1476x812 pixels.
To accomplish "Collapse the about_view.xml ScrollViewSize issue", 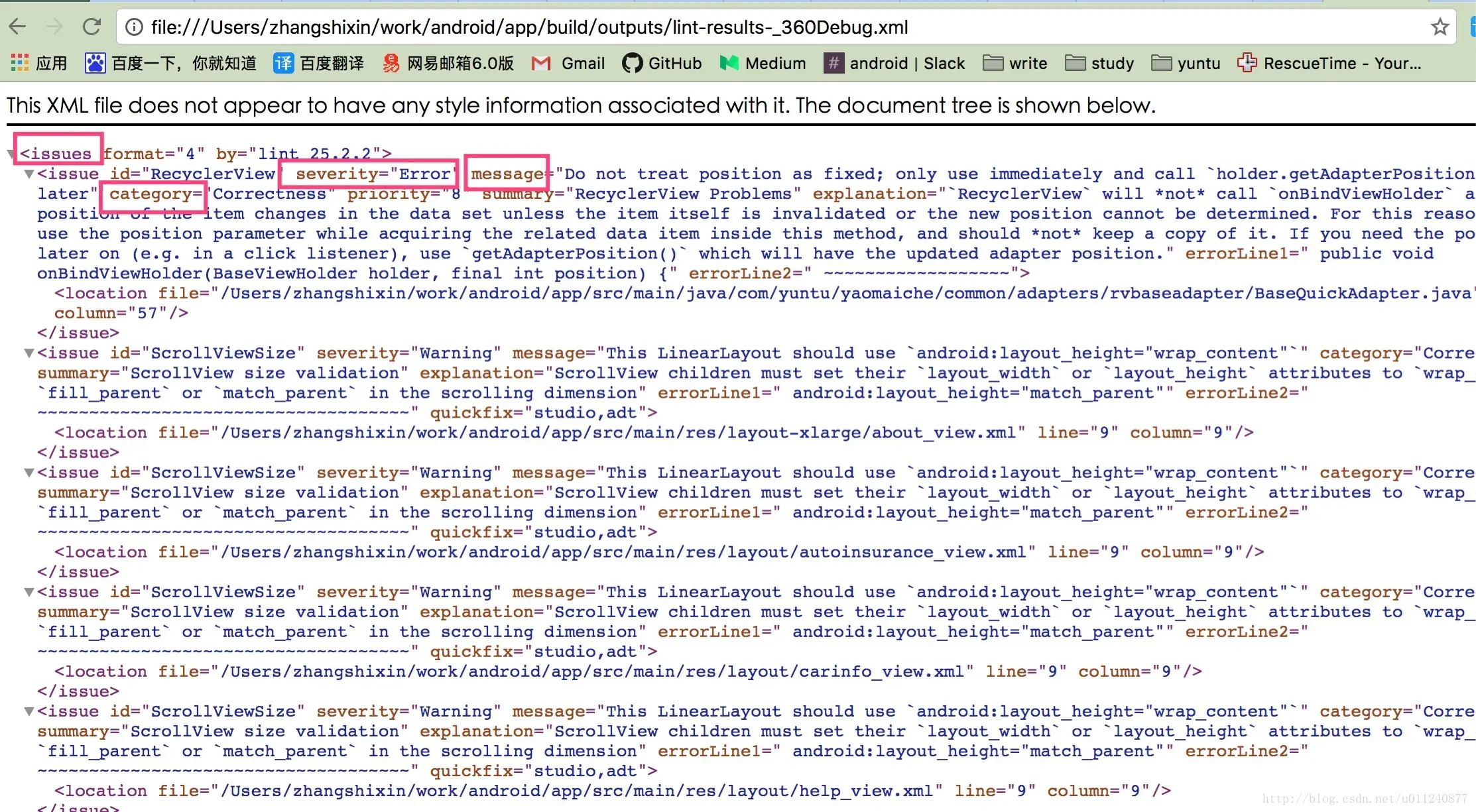I will 29,353.
